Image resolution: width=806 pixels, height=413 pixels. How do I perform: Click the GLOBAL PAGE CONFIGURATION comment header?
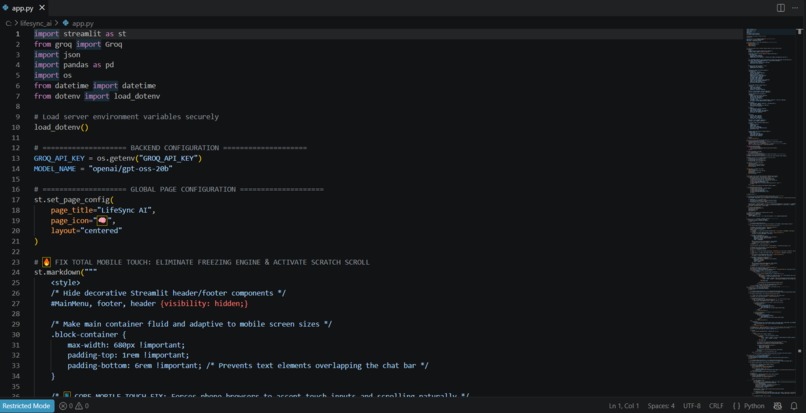tap(179, 189)
